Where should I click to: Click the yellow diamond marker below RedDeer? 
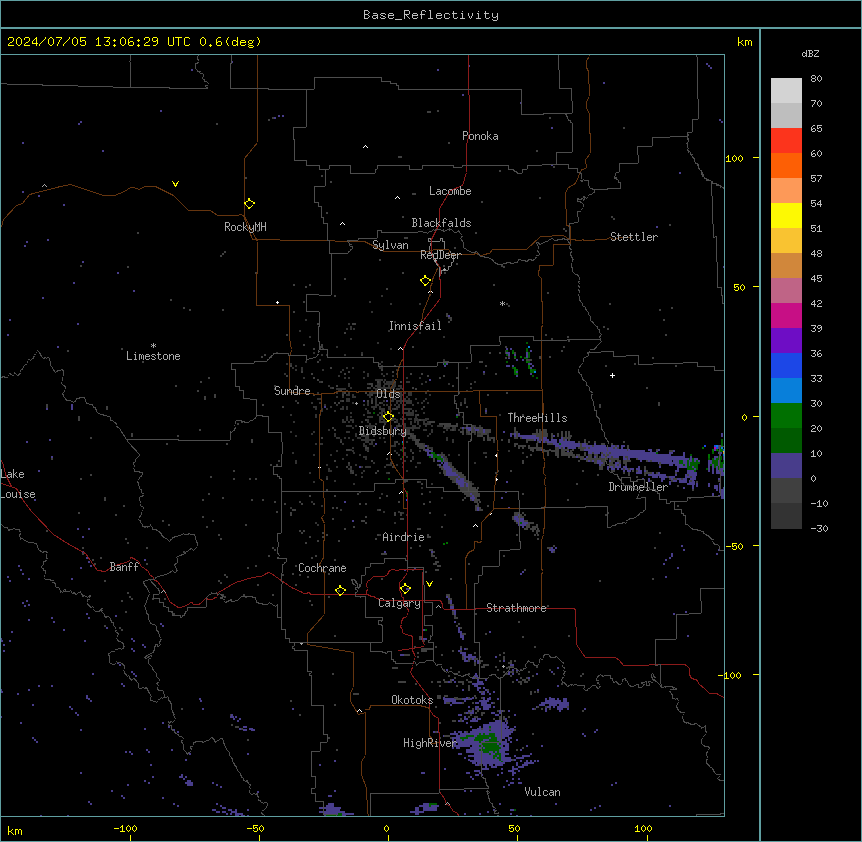tap(426, 280)
